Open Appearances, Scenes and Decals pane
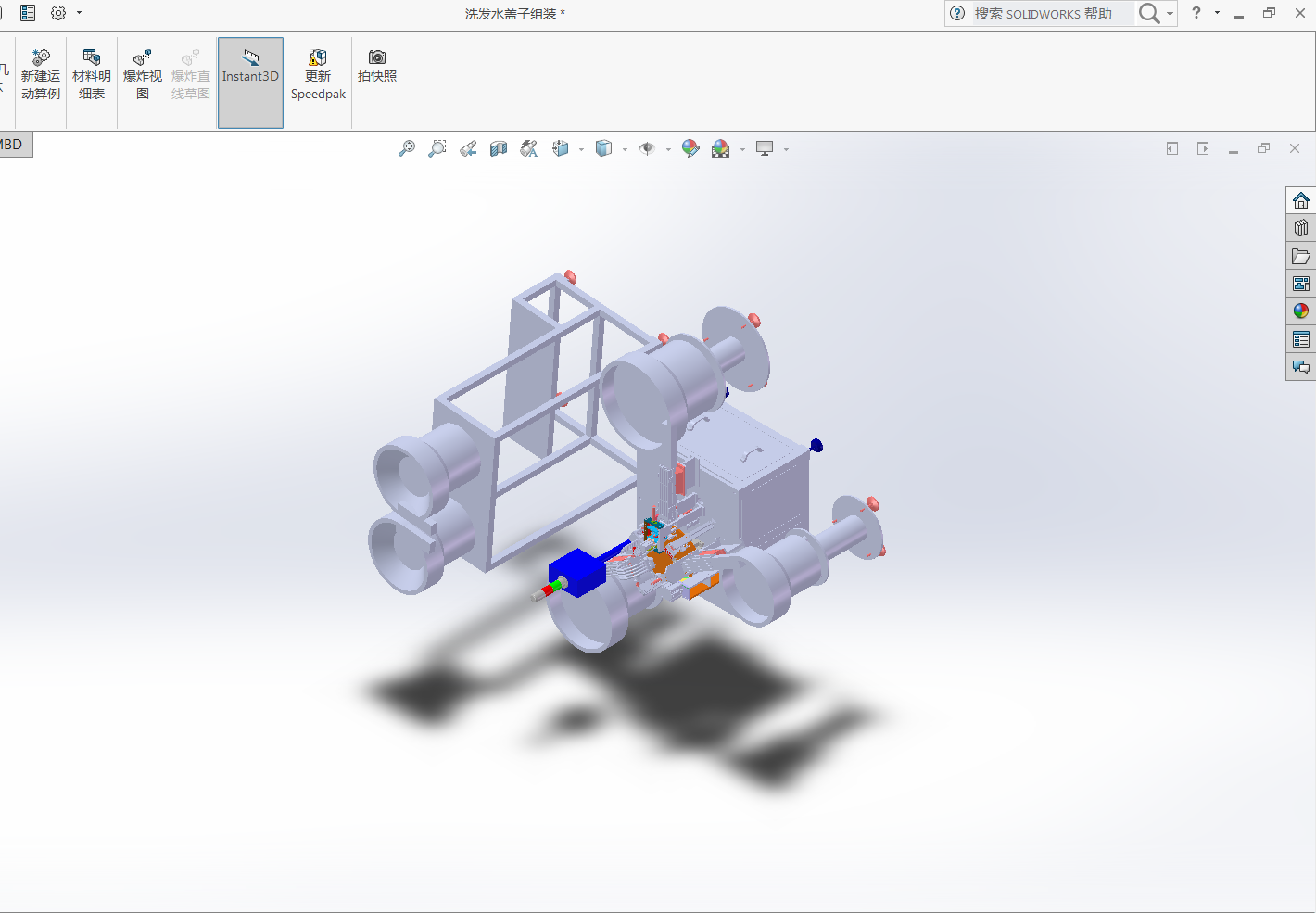1316x913 pixels. [1301, 311]
